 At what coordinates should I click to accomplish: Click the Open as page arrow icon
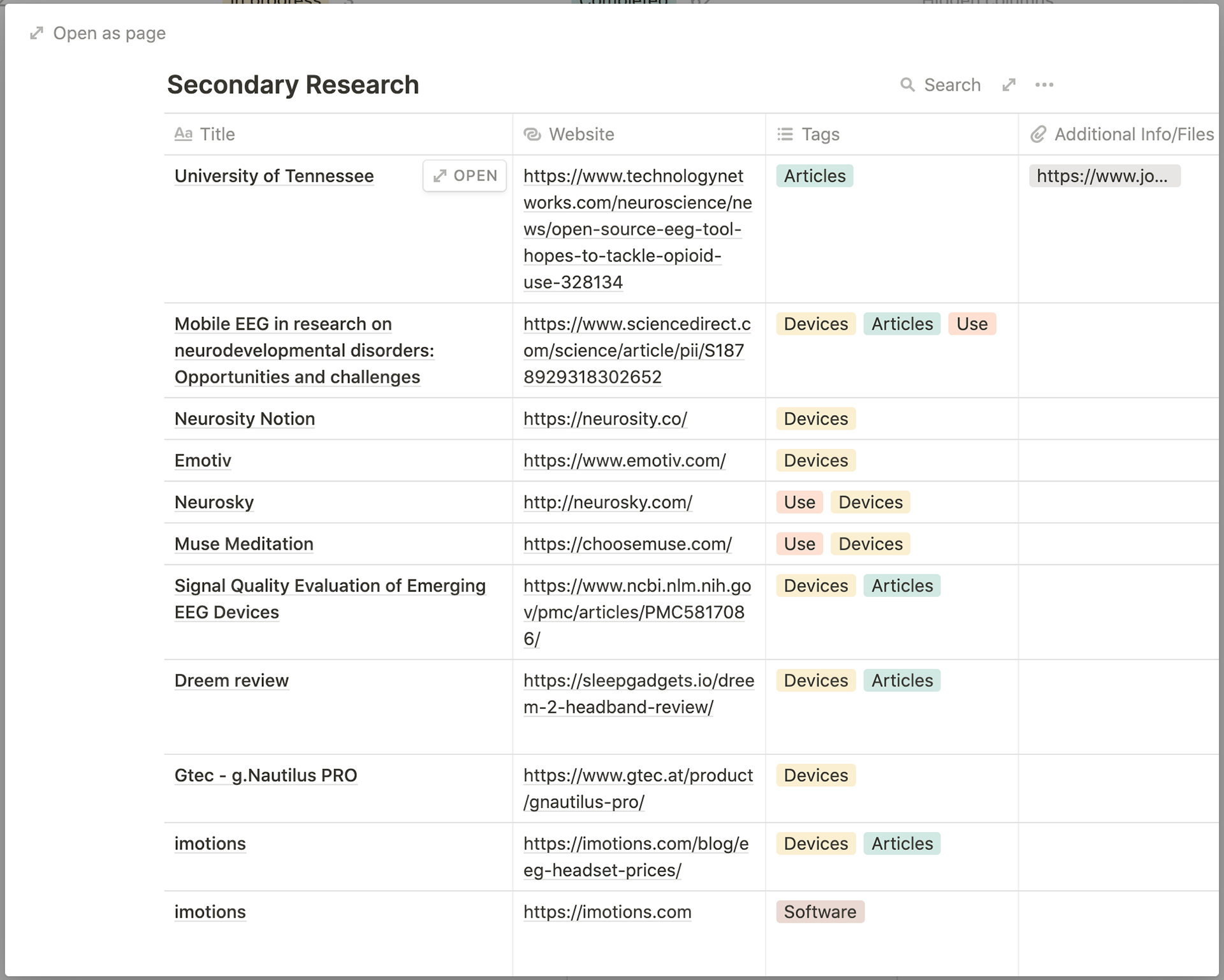37,33
